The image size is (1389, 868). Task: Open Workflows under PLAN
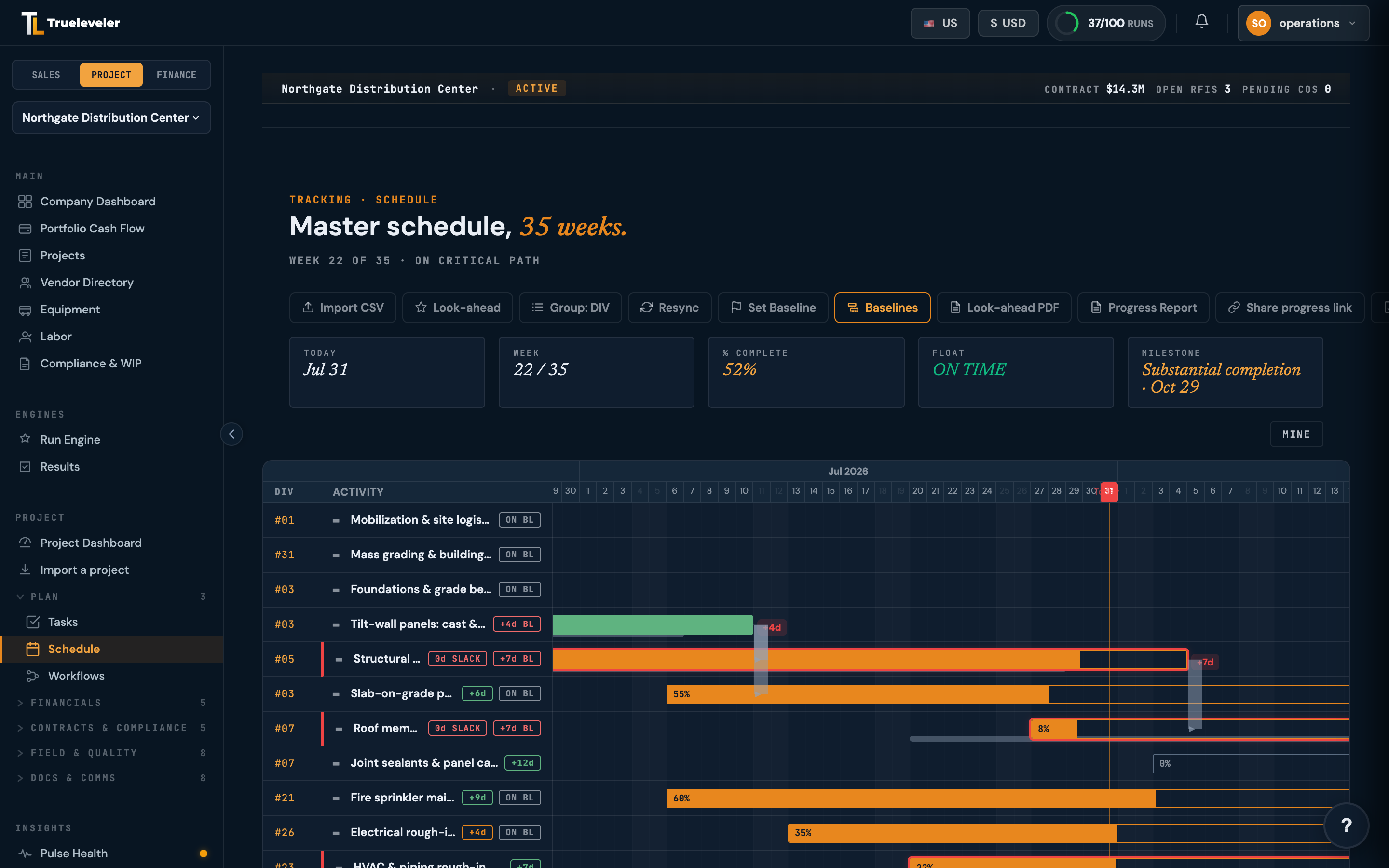point(111,676)
